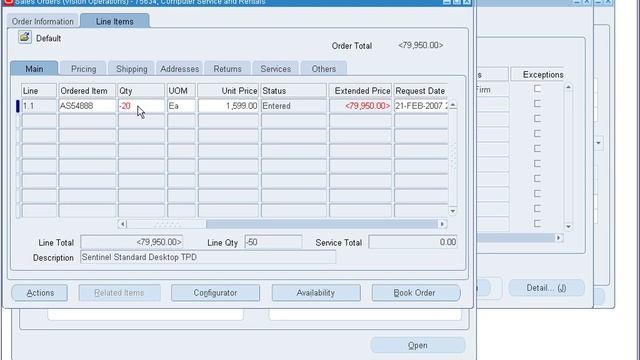Image resolution: width=640 pixels, height=360 pixels.
Task: Go to the Addresses sub-tab
Action: tap(180, 69)
